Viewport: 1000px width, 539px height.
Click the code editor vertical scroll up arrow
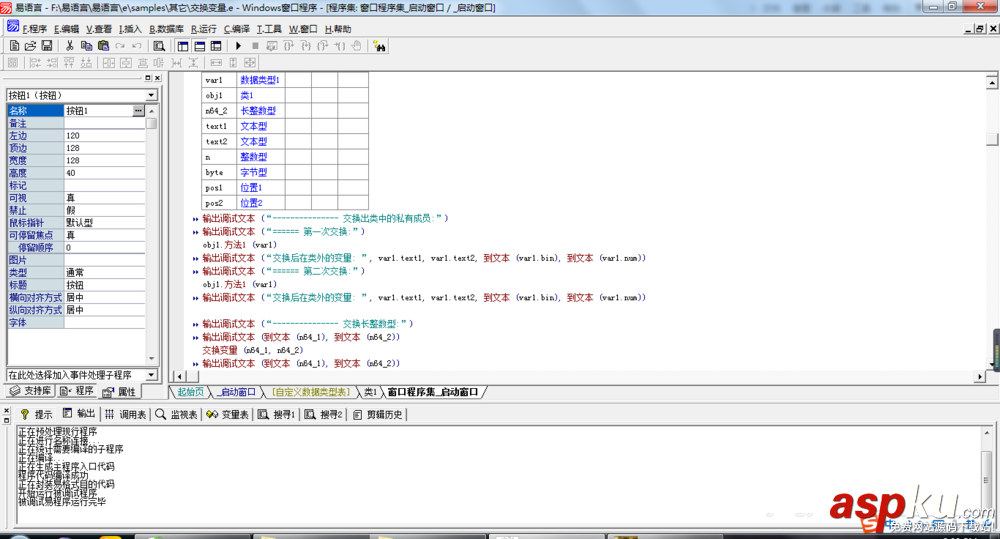click(x=992, y=82)
